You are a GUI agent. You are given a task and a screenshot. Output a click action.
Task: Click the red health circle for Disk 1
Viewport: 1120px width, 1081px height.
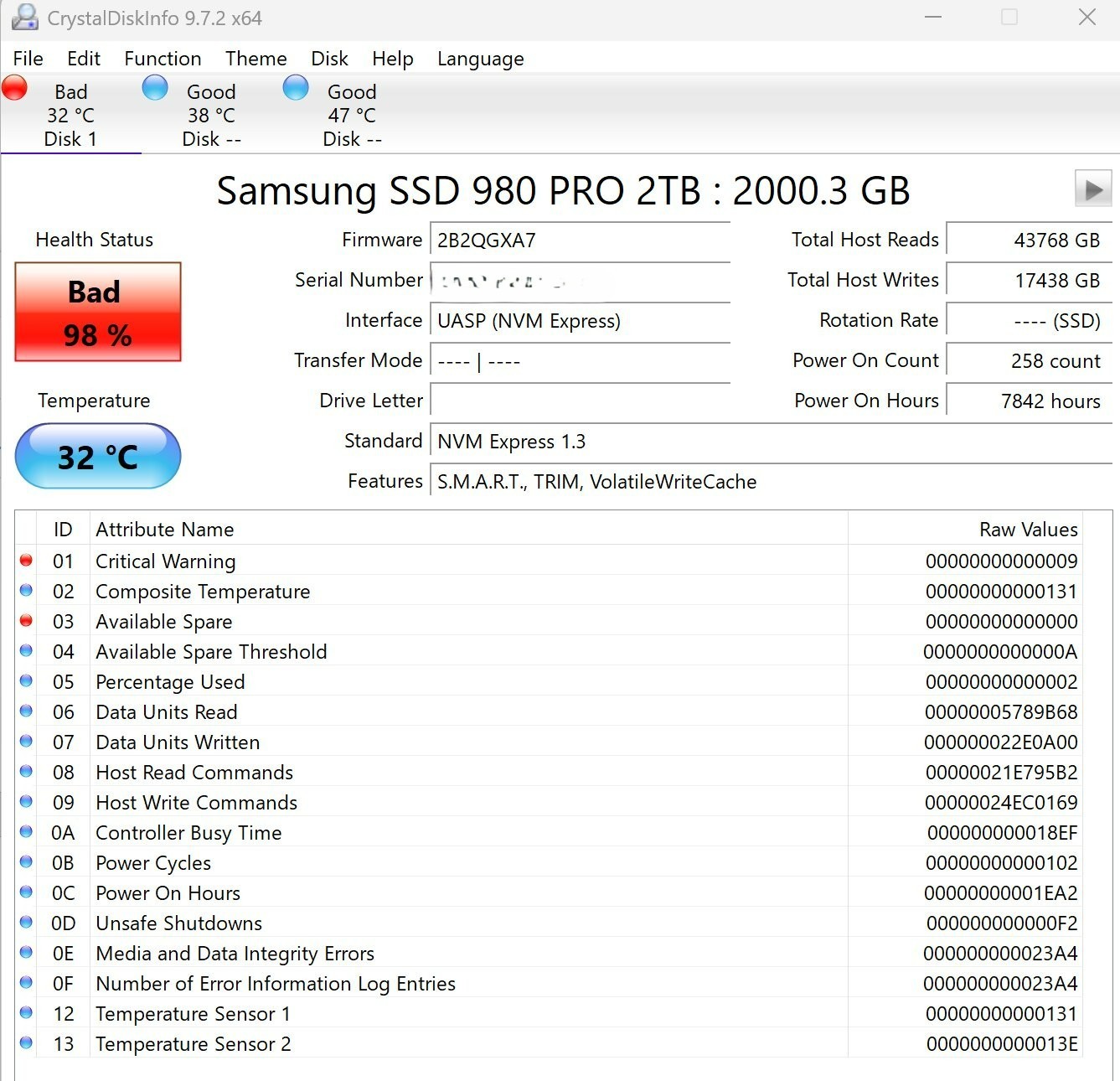(x=15, y=86)
